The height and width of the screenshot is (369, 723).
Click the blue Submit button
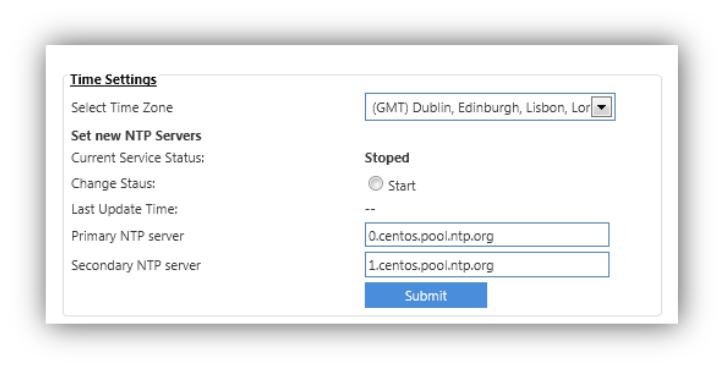[426, 295]
